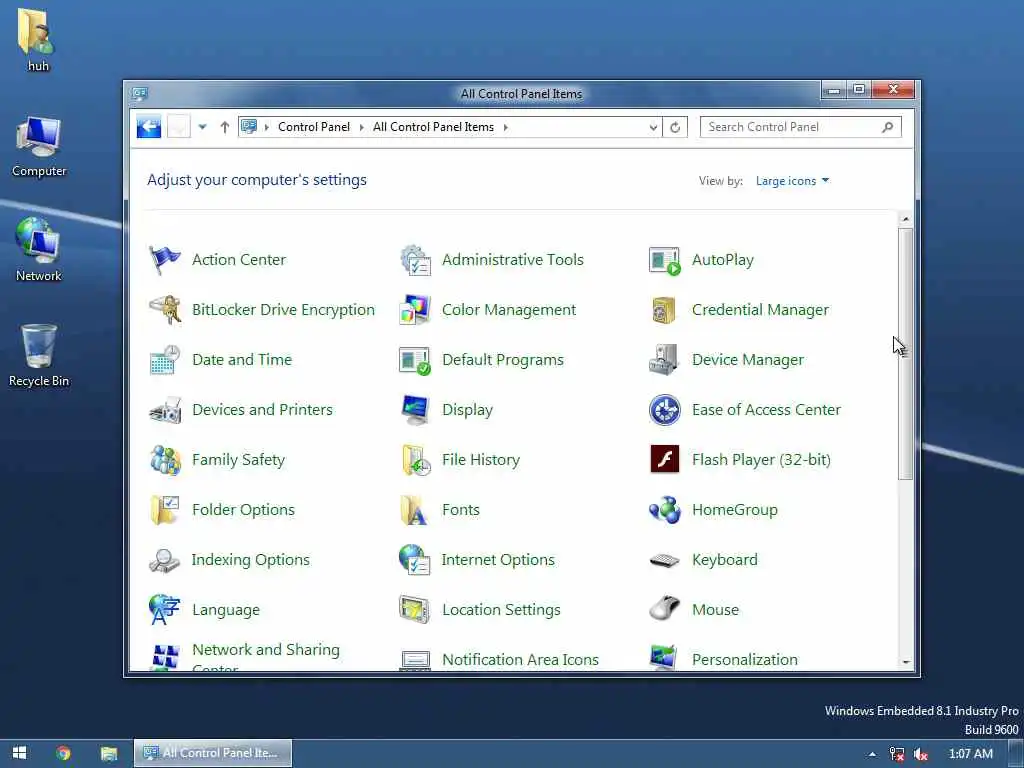This screenshot has height=768, width=1024.
Task: Open the Display monitor icon
Action: click(x=415, y=410)
